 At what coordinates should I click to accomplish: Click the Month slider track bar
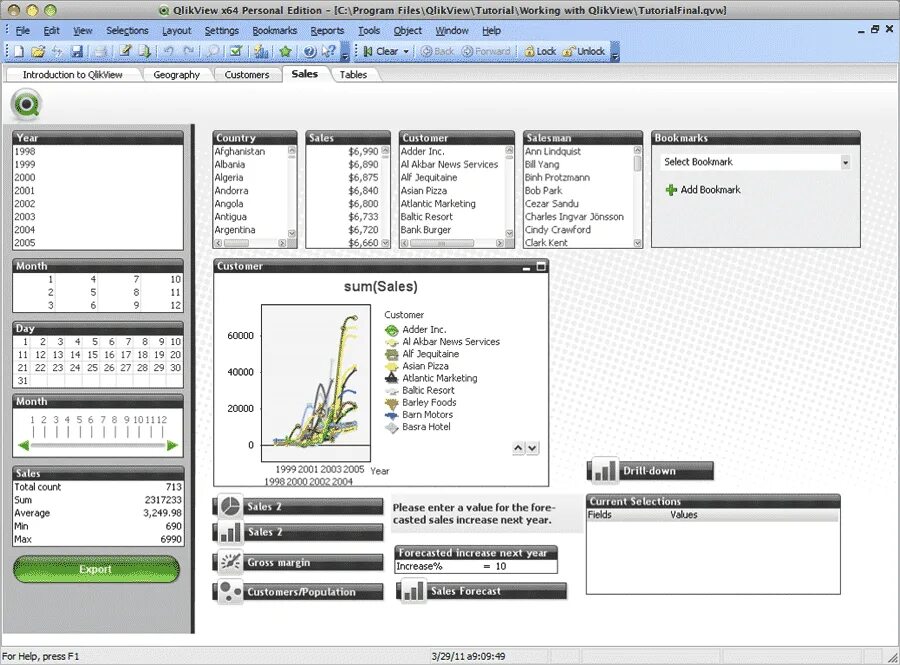pos(98,445)
